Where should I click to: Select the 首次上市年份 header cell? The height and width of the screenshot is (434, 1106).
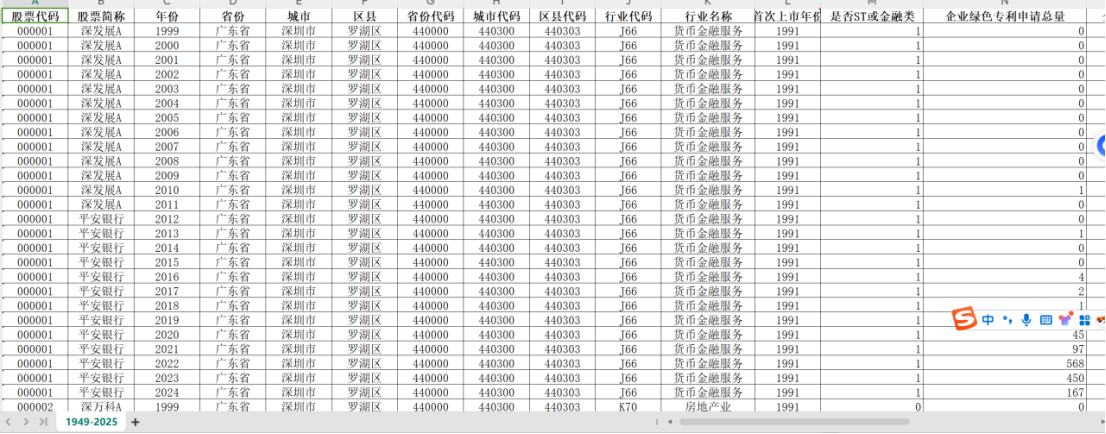[x=787, y=16]
